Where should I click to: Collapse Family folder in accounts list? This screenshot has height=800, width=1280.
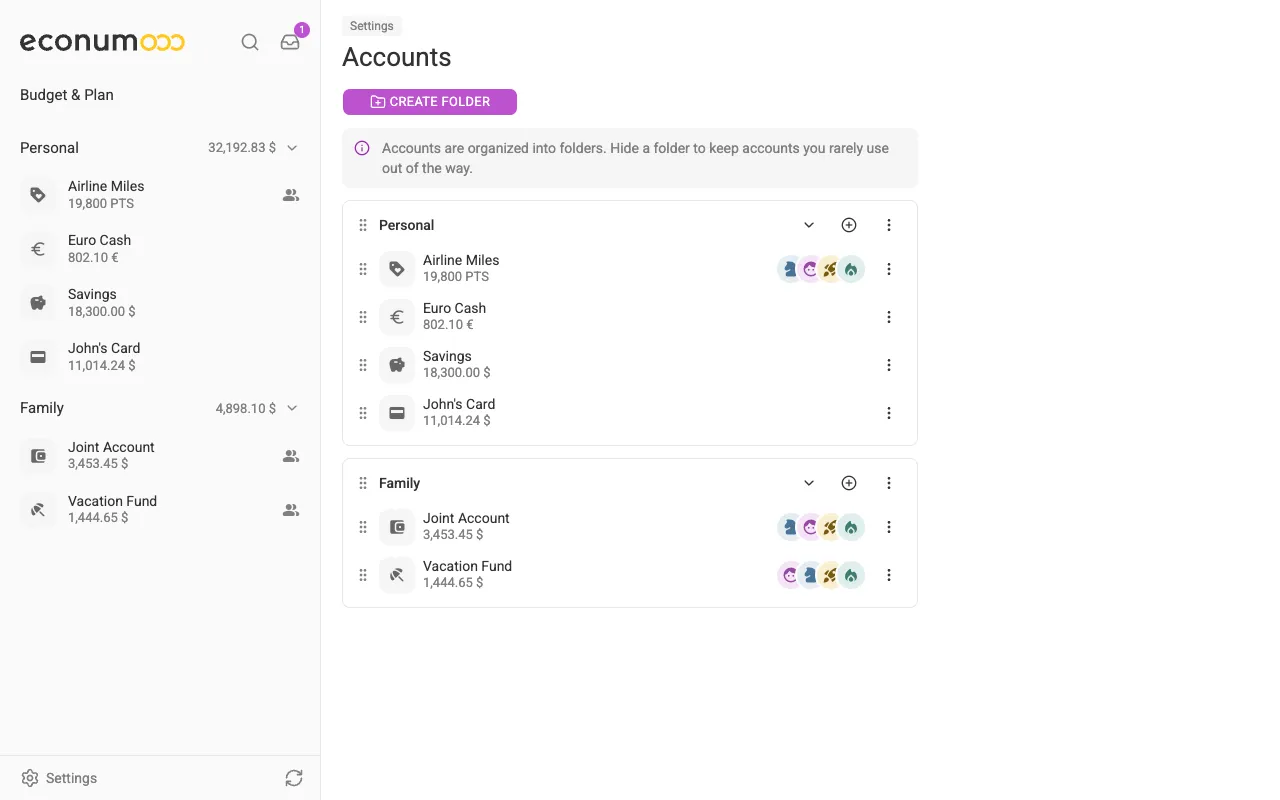[809, 483]
